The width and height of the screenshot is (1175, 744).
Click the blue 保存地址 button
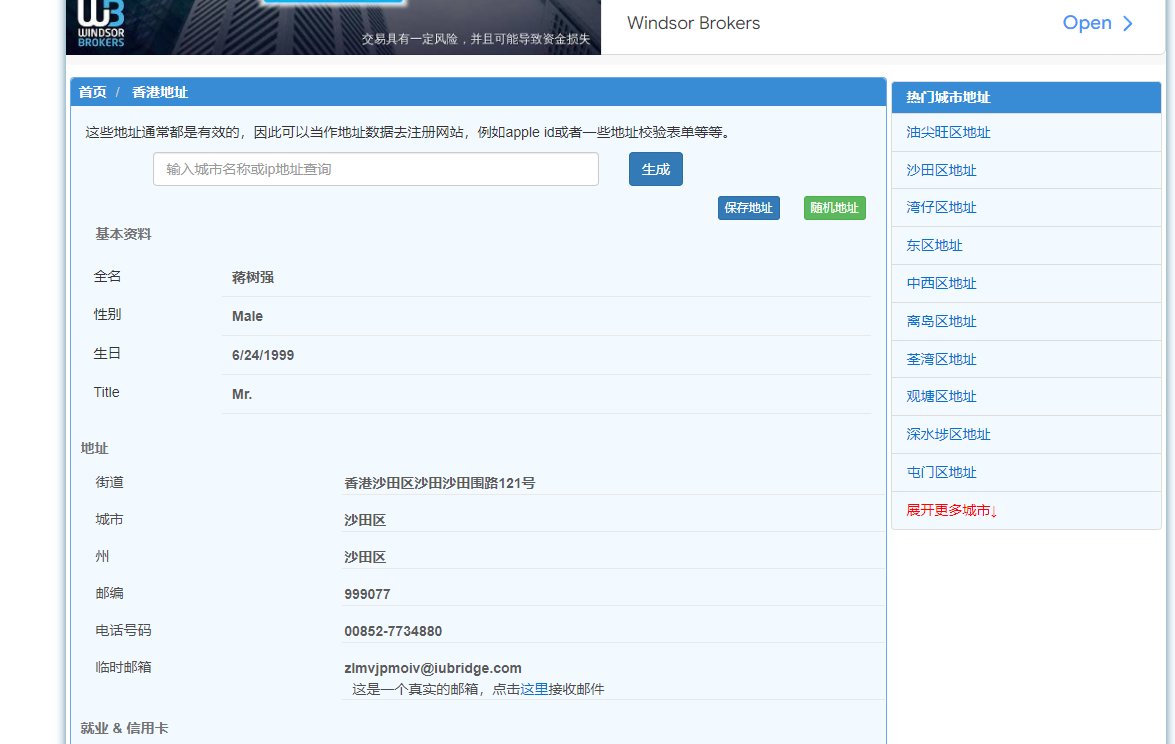tap(748, 208)
